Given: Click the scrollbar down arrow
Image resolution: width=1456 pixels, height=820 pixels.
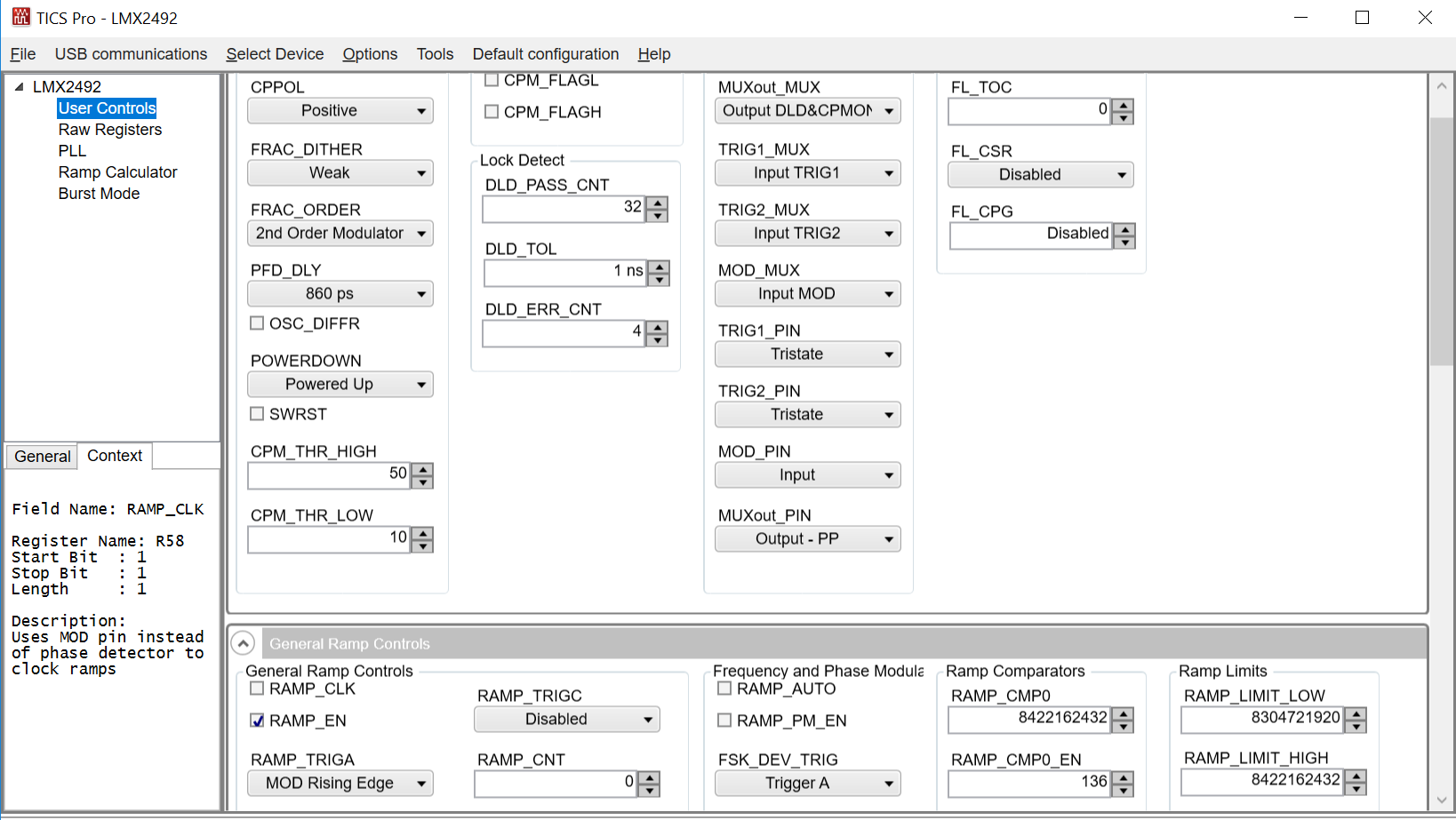Looking at the screenshot, I should (1442, 800).
